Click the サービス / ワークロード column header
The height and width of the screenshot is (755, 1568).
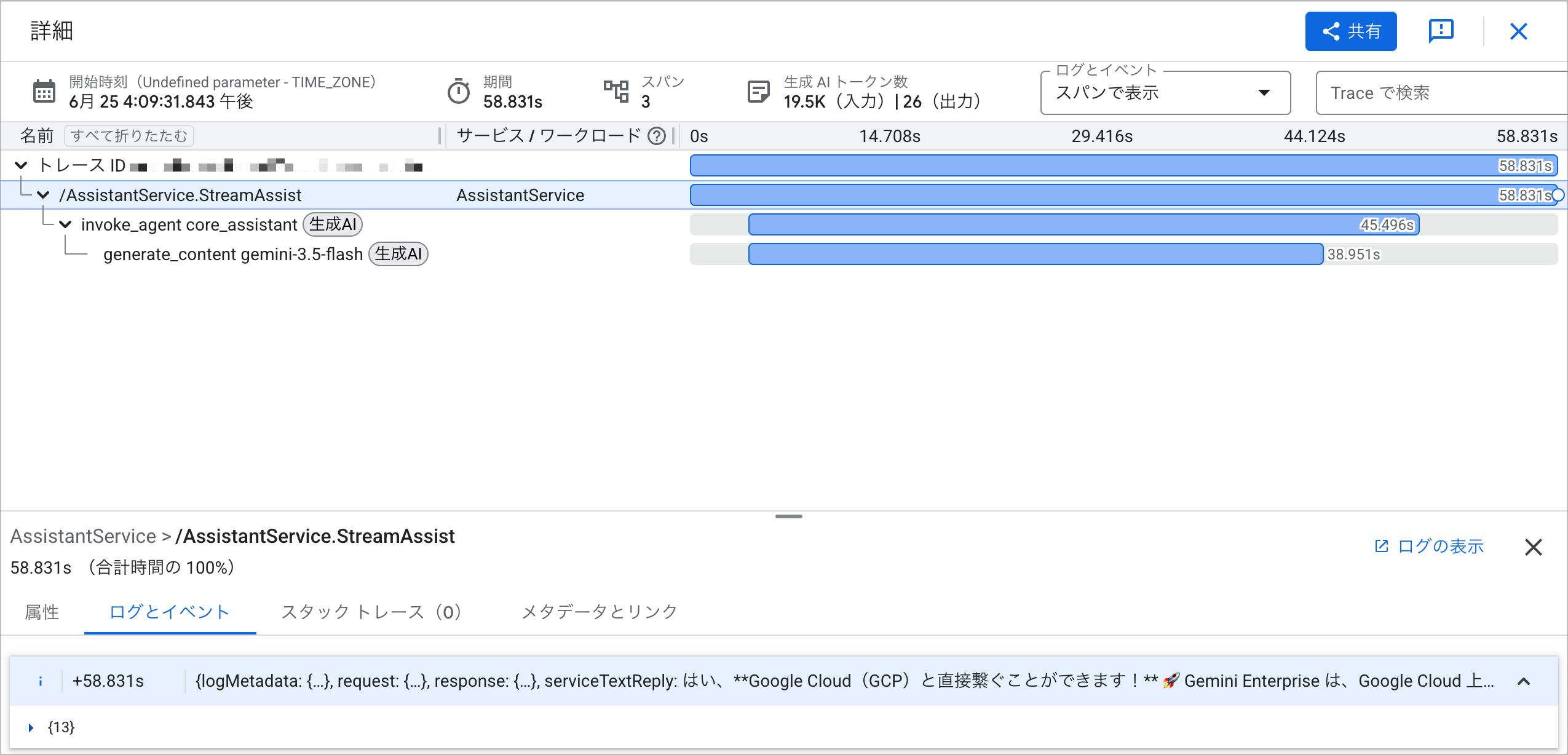pyautogui.click(x=548, y=135)
